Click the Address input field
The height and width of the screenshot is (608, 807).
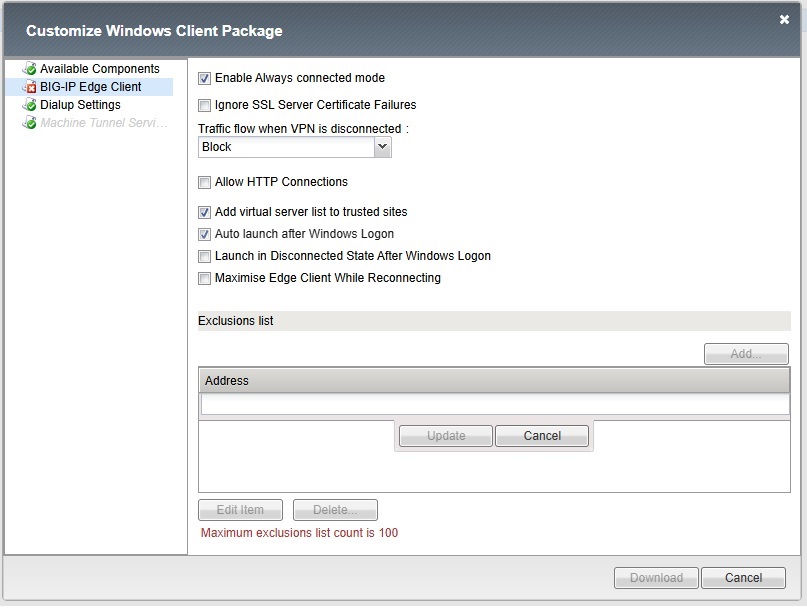pyautogui.click(x=494, y=404)
